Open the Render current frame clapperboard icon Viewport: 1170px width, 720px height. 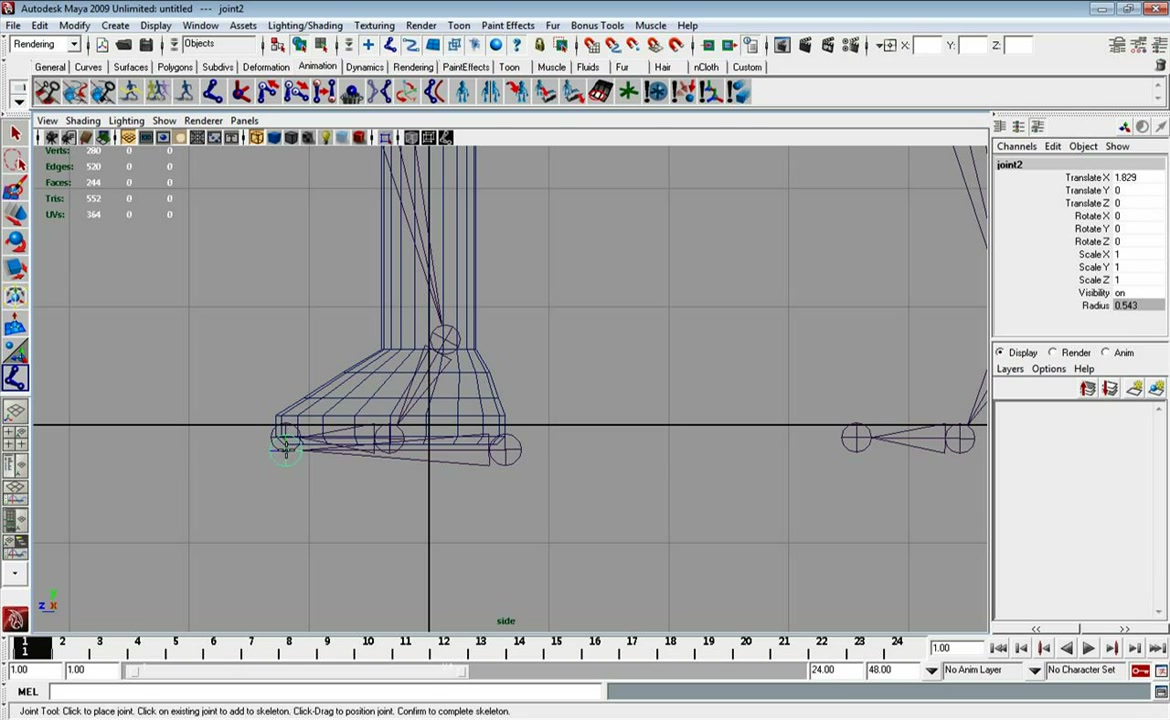(x=805, y=46)
